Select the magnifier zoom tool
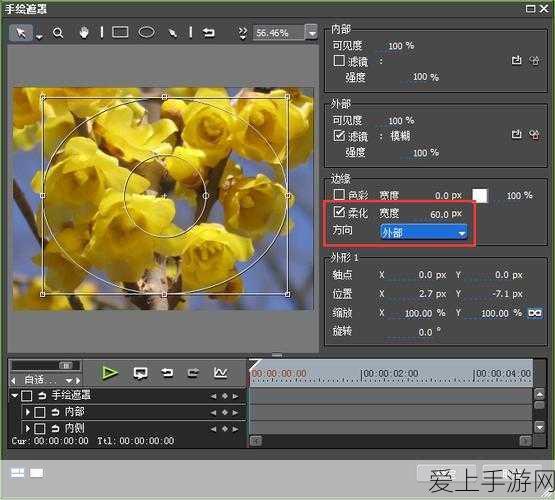The height and width of the screenshot is (500, 555). point(58,33)
